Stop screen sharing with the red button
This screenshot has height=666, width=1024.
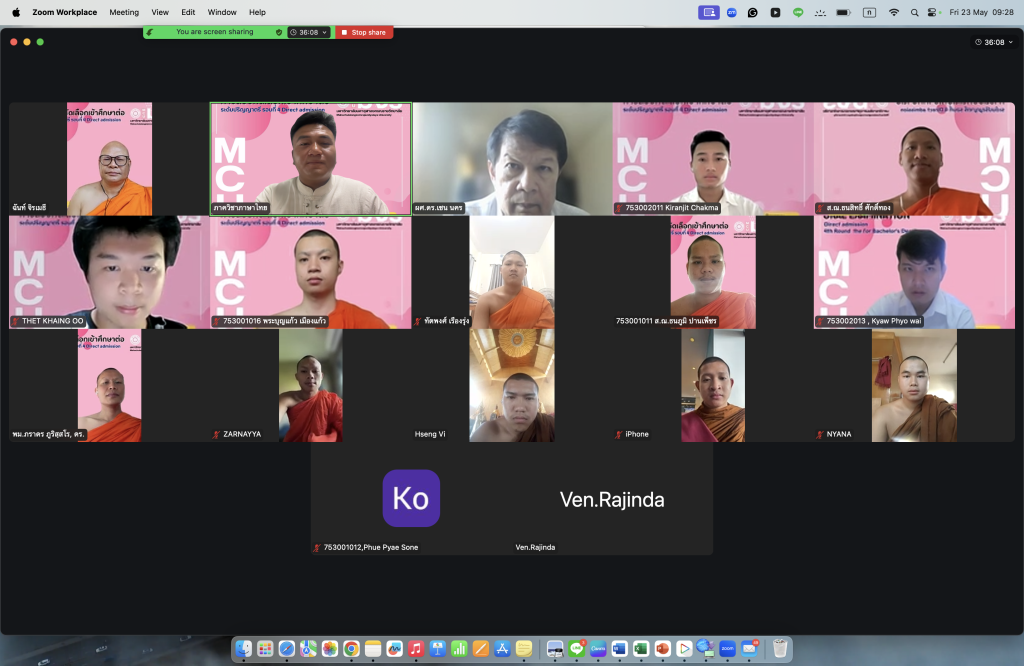tap(364, 32)
